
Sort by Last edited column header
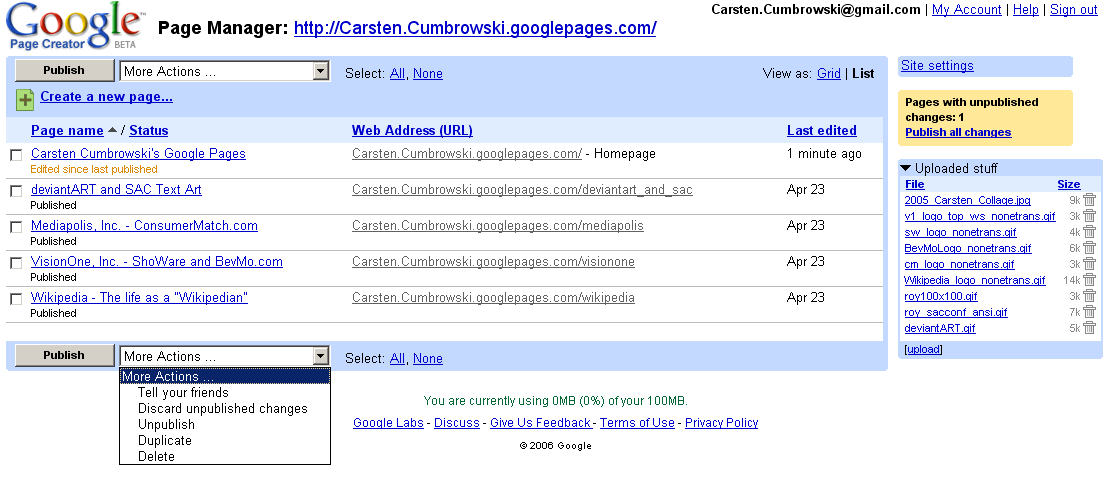[822, 130]
